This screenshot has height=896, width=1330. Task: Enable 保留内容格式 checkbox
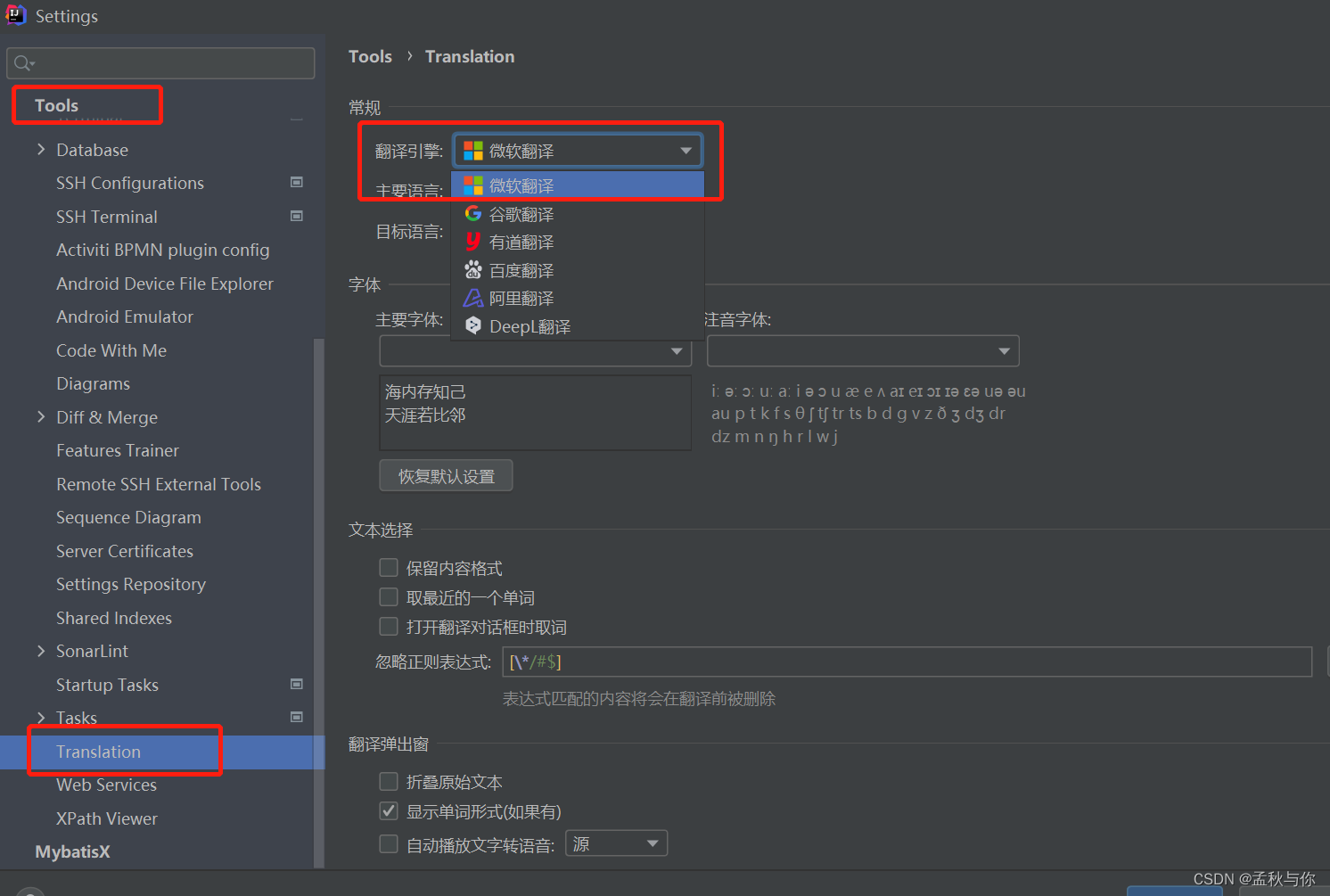click(389, 568)
